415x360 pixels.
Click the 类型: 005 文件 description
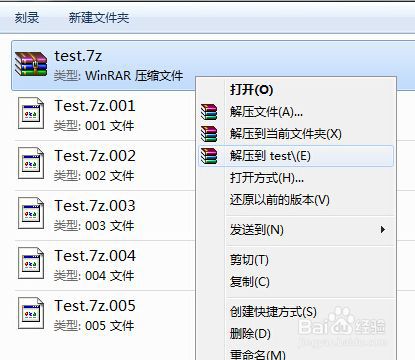click(x=94, y=326)
